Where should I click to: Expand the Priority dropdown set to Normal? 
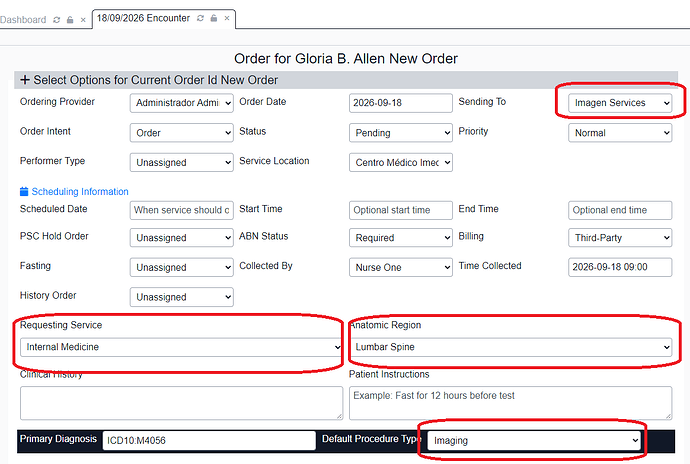(x=620, y=133)
